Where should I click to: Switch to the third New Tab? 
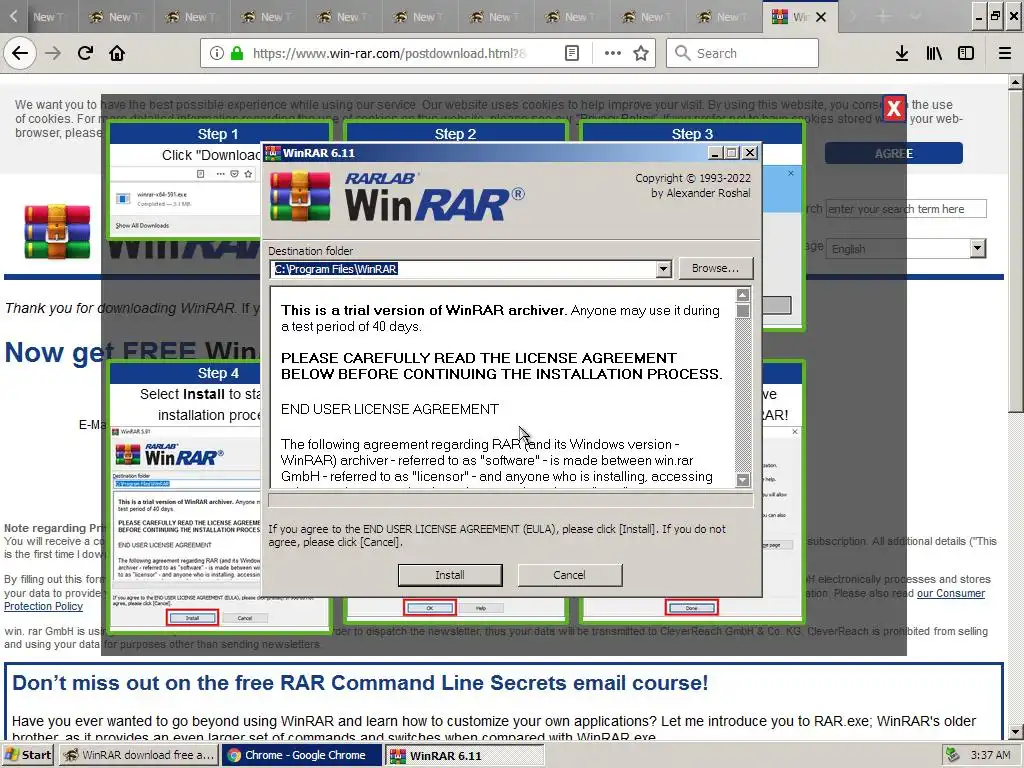pyautogui.click(x=191, y=17)
